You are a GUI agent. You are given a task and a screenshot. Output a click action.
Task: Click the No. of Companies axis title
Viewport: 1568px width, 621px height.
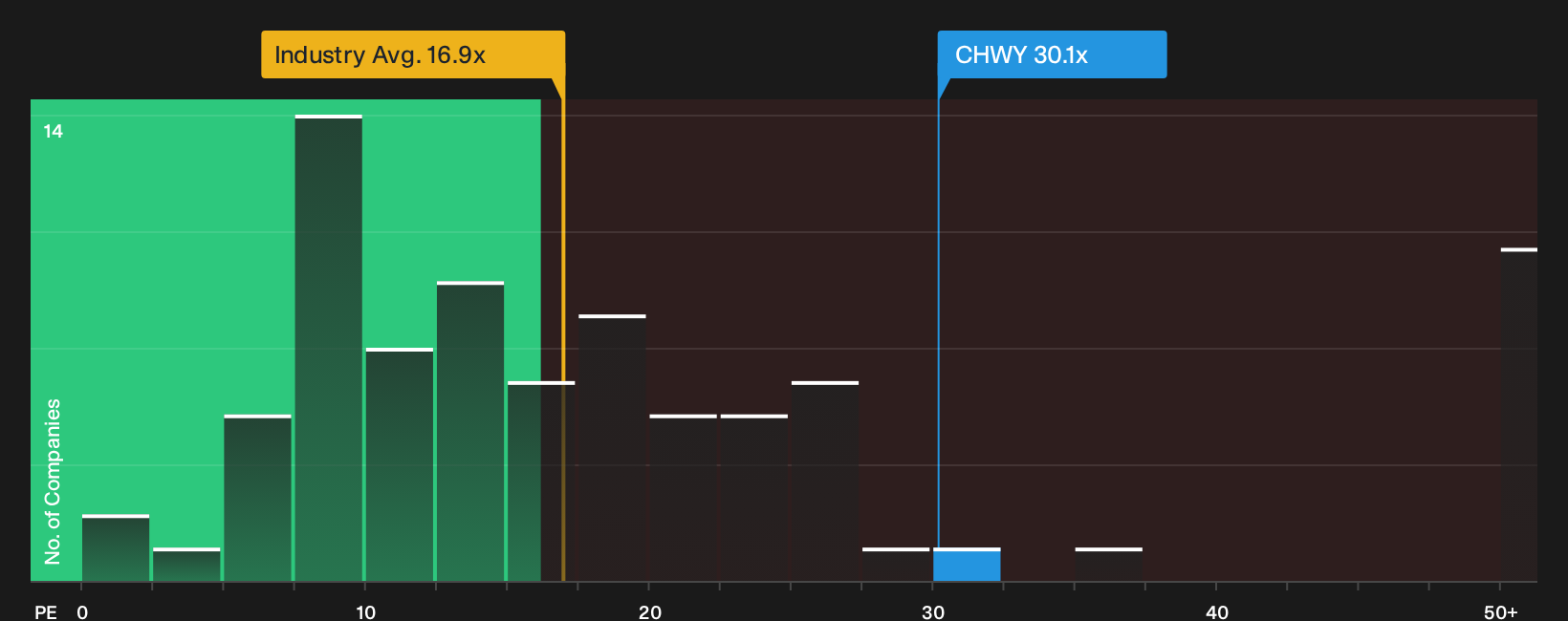pos(53,482)
